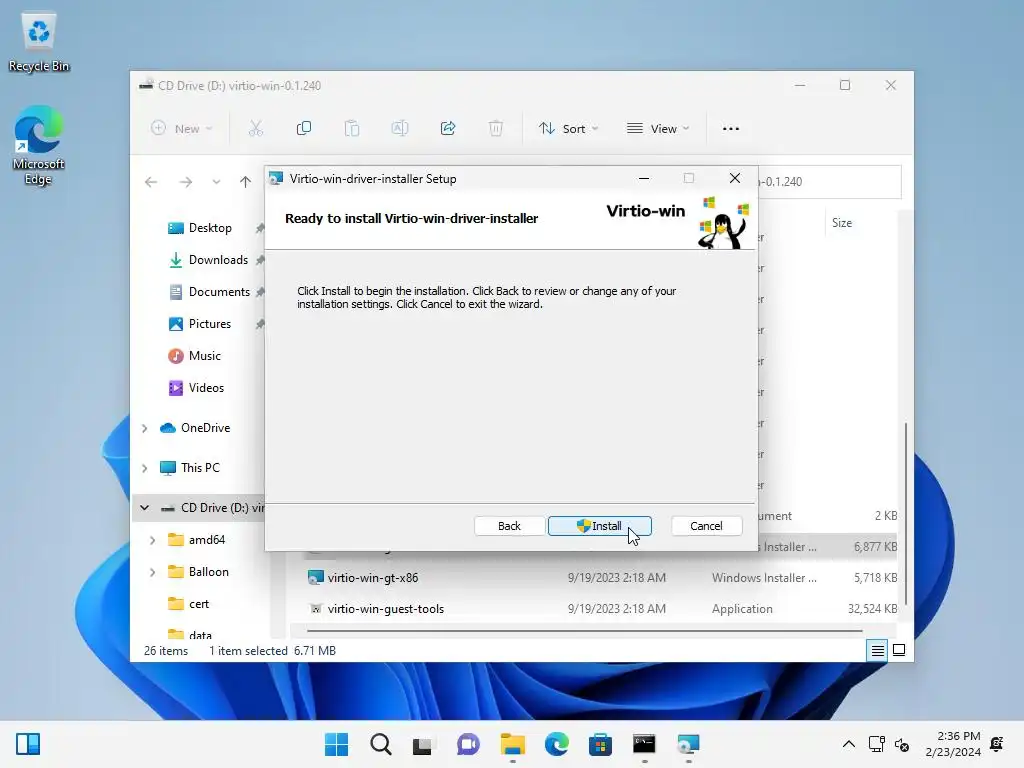
Task: Click the Up one level arrow
Action: [x=245, y=182]
